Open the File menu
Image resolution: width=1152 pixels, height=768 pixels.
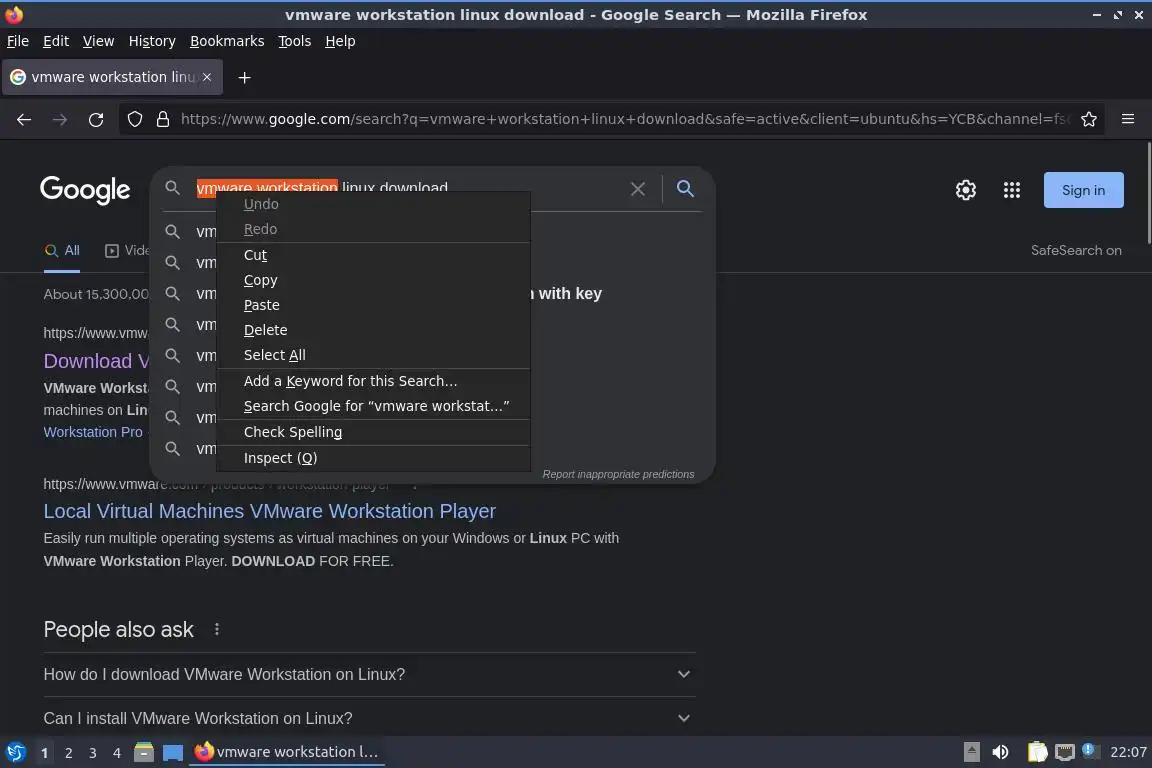(18, 41)
